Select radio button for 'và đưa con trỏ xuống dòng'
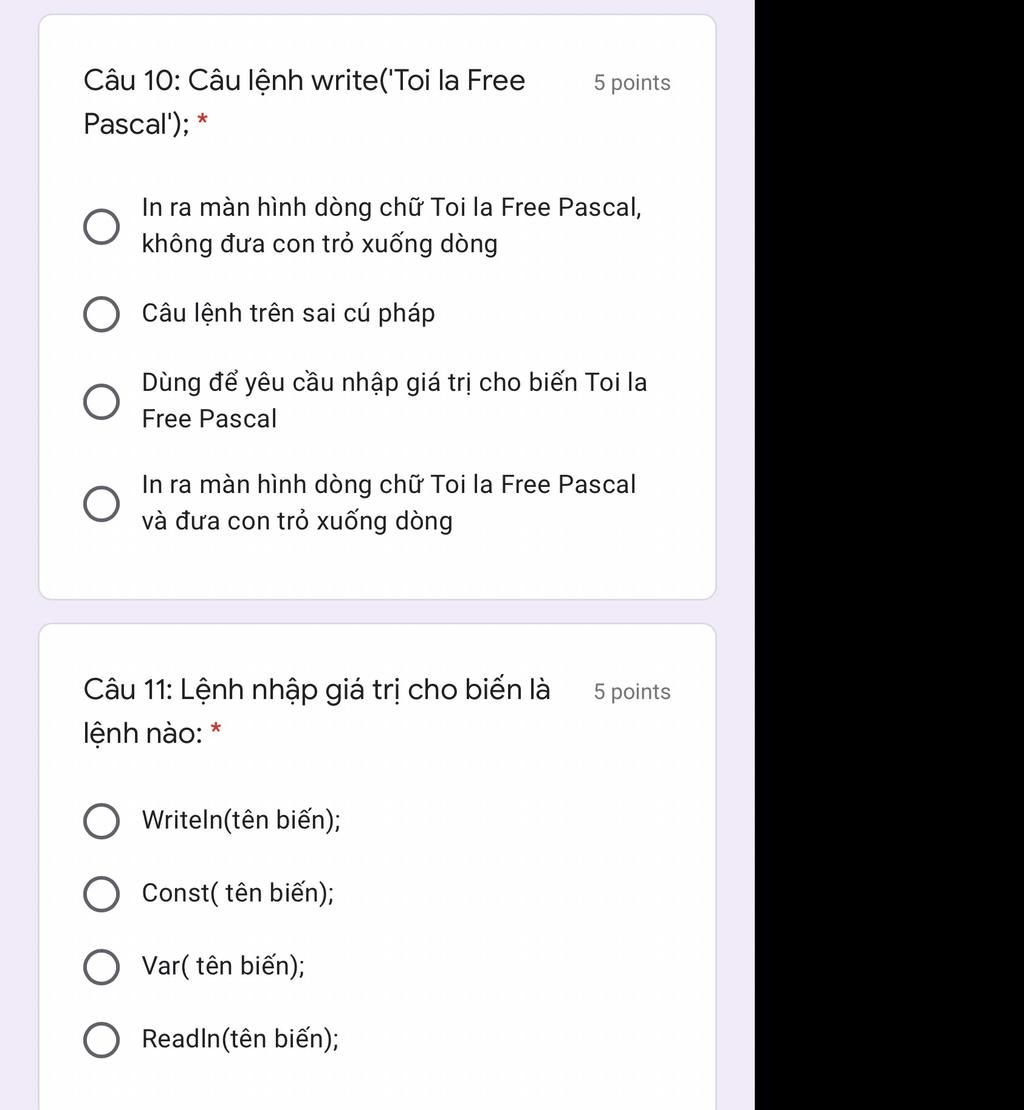Viewport: 1024px width, 1110px height. coord(100,504)
